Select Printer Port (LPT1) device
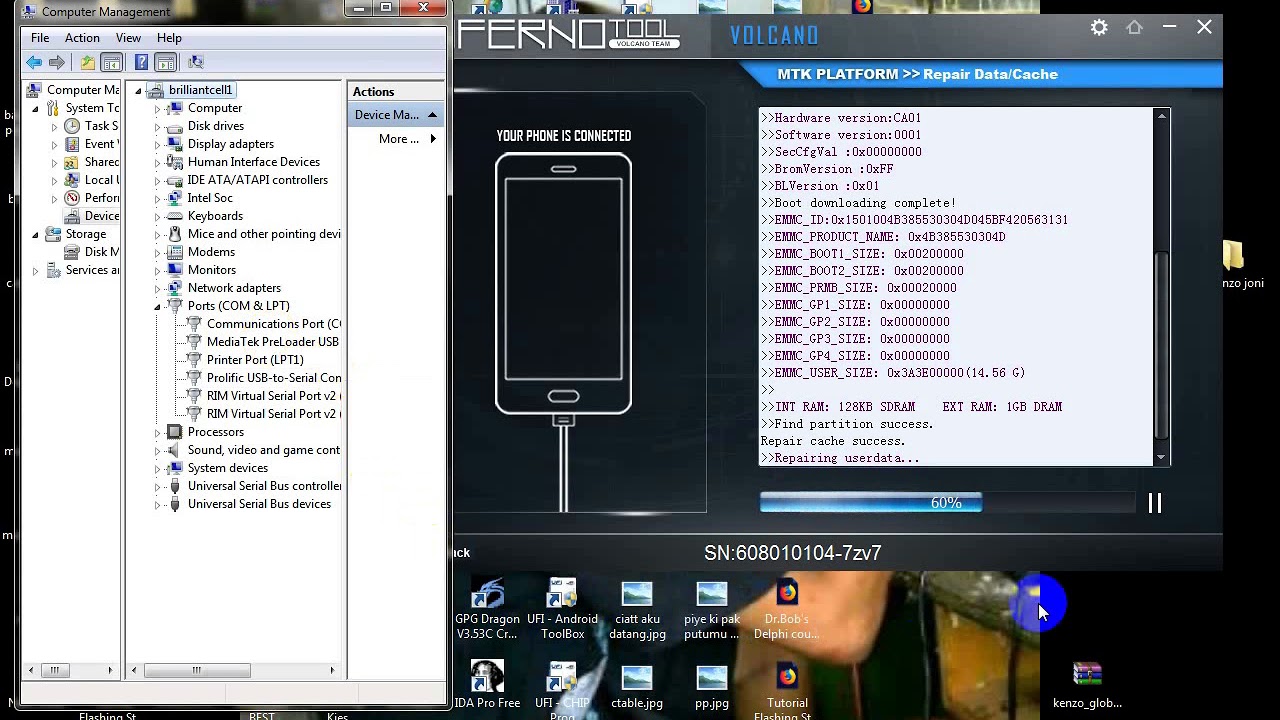Image resolution: width=1280 pixels, height=720 pixels. (245, 360)
